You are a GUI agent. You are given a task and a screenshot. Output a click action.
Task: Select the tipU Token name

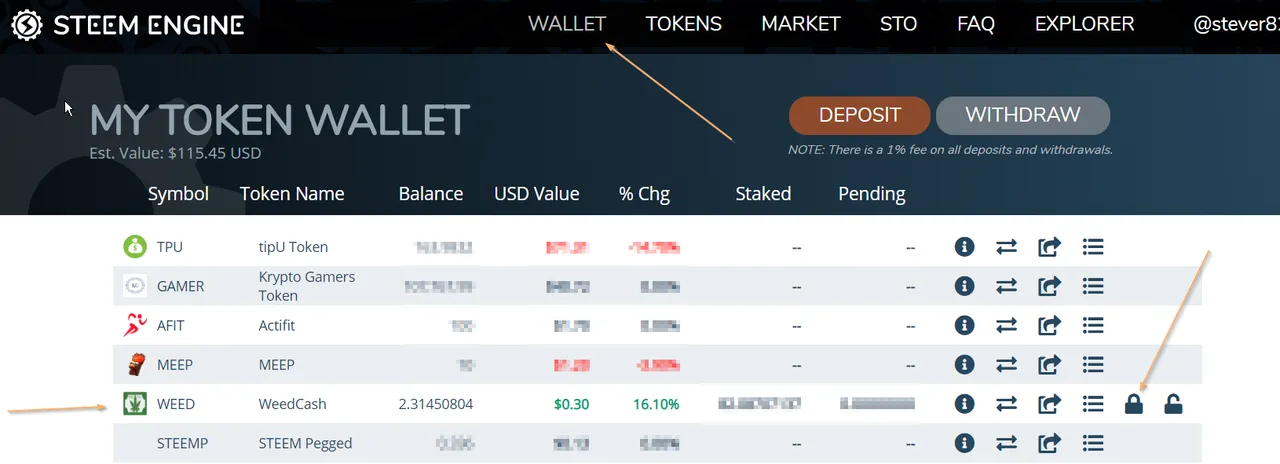pyautogui.click(x=294, y=246)
